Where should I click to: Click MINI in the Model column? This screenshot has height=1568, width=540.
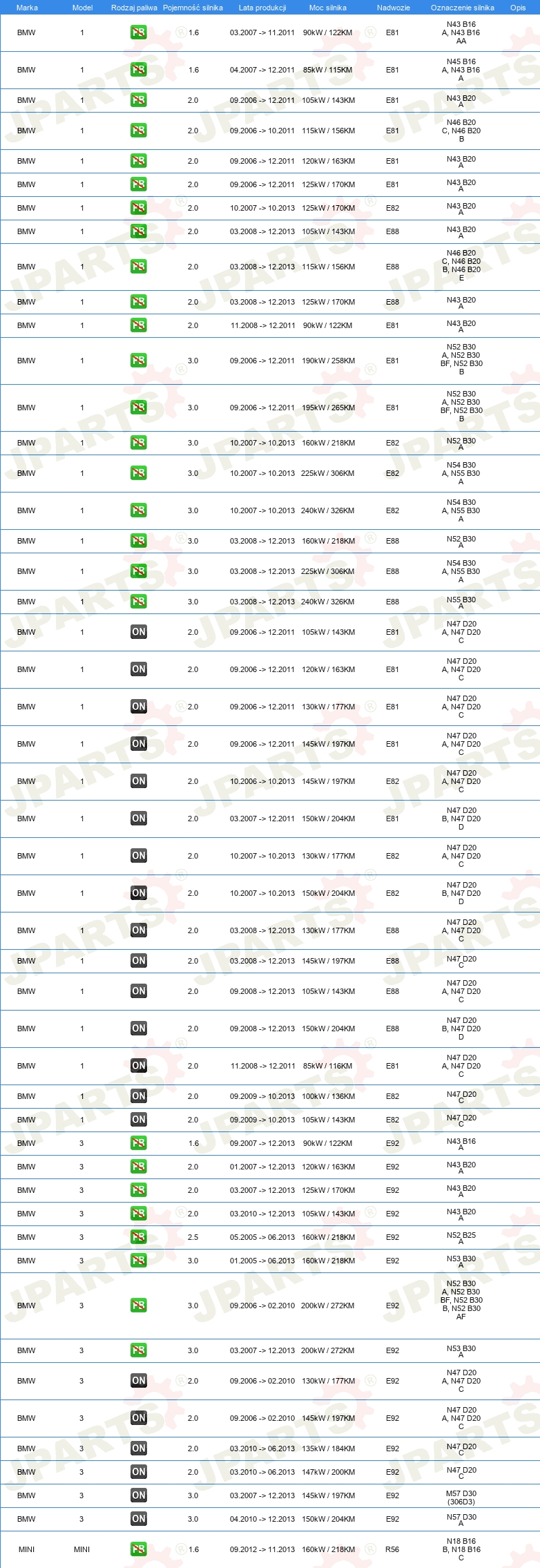(x=81, y=1549)
